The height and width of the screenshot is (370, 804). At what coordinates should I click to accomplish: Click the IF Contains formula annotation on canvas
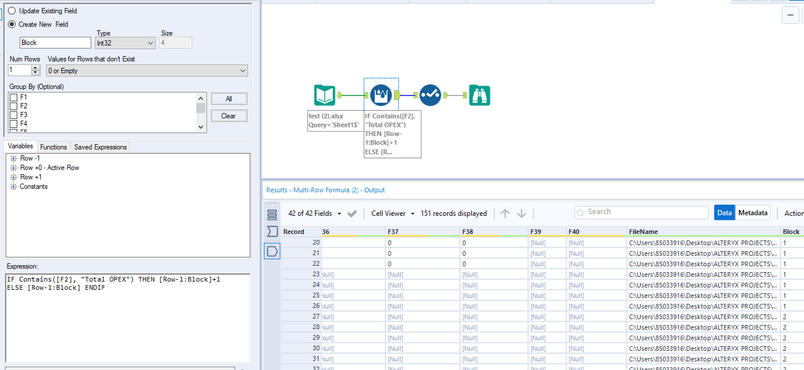[x=393, y=134]
